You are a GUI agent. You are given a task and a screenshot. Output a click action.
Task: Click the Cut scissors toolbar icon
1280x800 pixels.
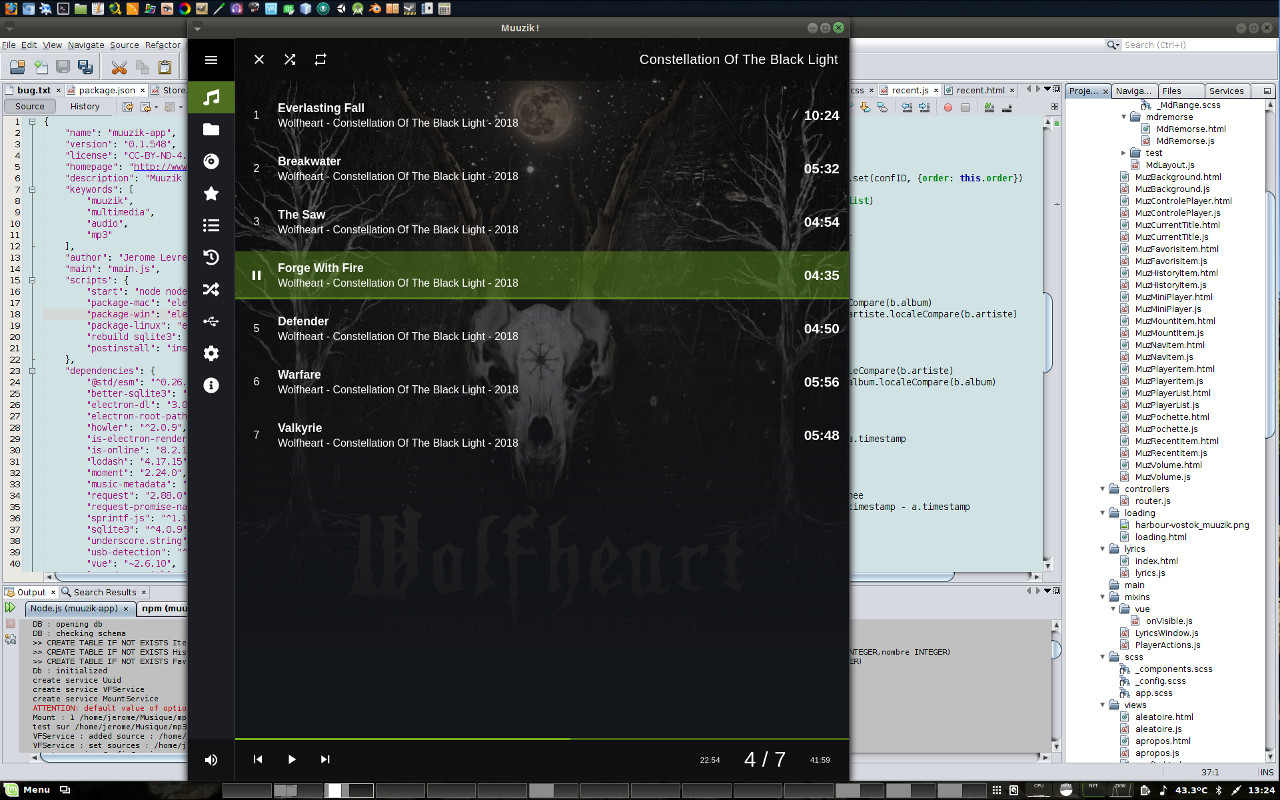click(x=119, y=67)
